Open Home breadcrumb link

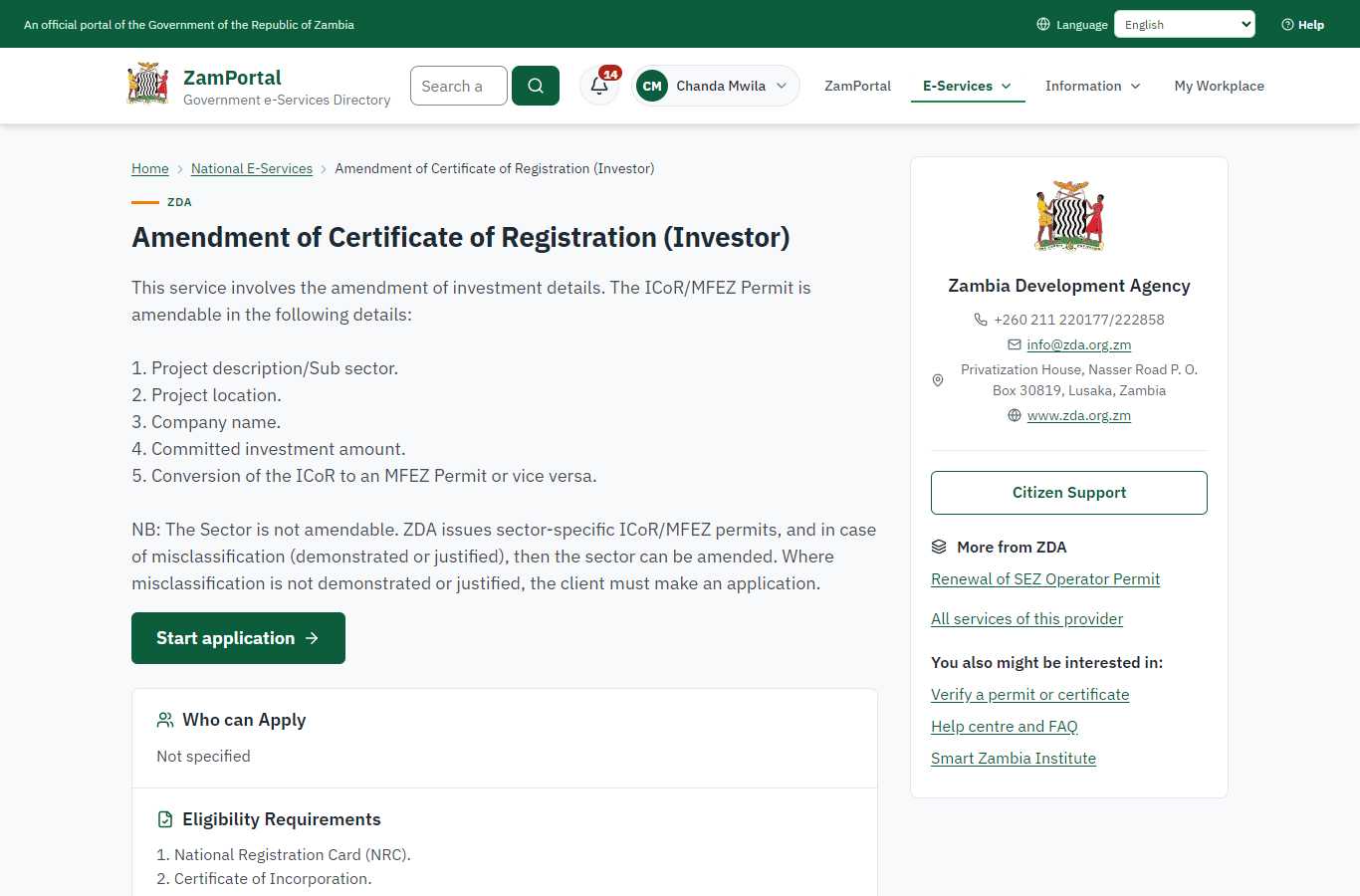click(x=150, y=168)
